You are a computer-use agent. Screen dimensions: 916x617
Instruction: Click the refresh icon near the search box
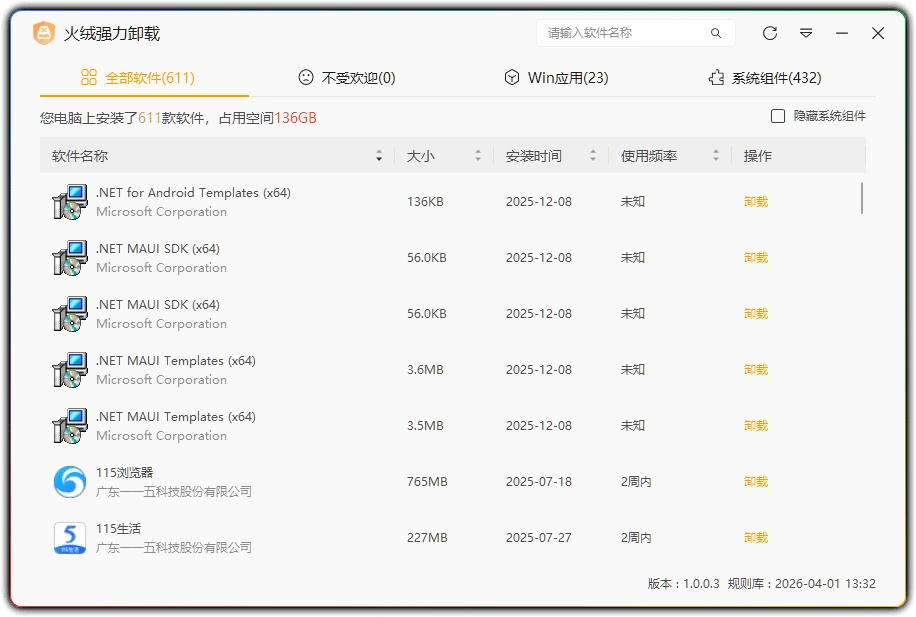click(x=769, y=33)
